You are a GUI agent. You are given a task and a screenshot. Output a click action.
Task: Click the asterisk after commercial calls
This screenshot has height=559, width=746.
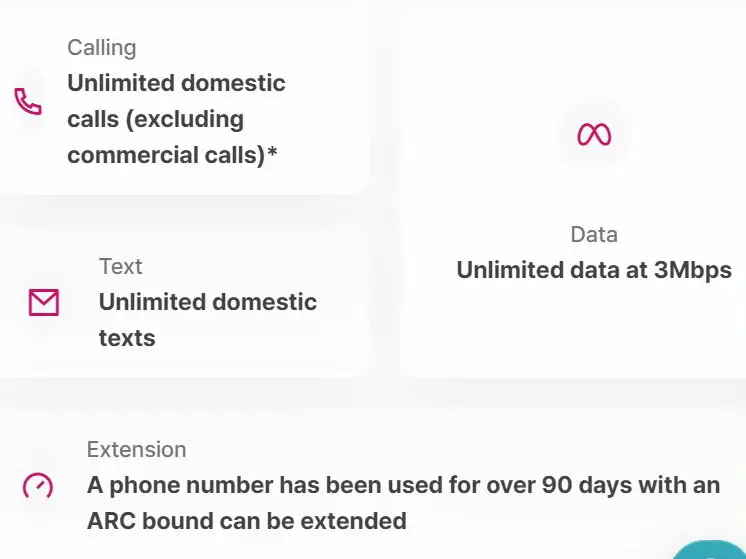(272, 153)
